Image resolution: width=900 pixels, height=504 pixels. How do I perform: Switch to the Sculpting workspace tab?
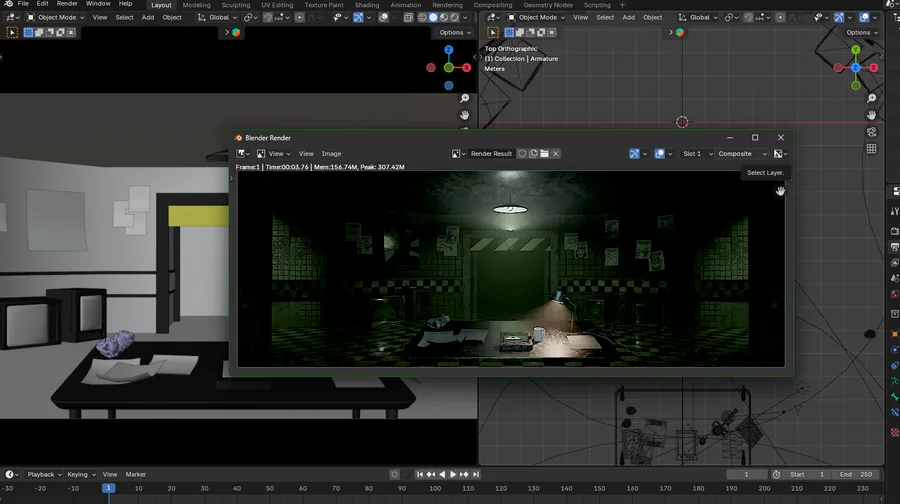pyautogui.click(x=236, y=5)
